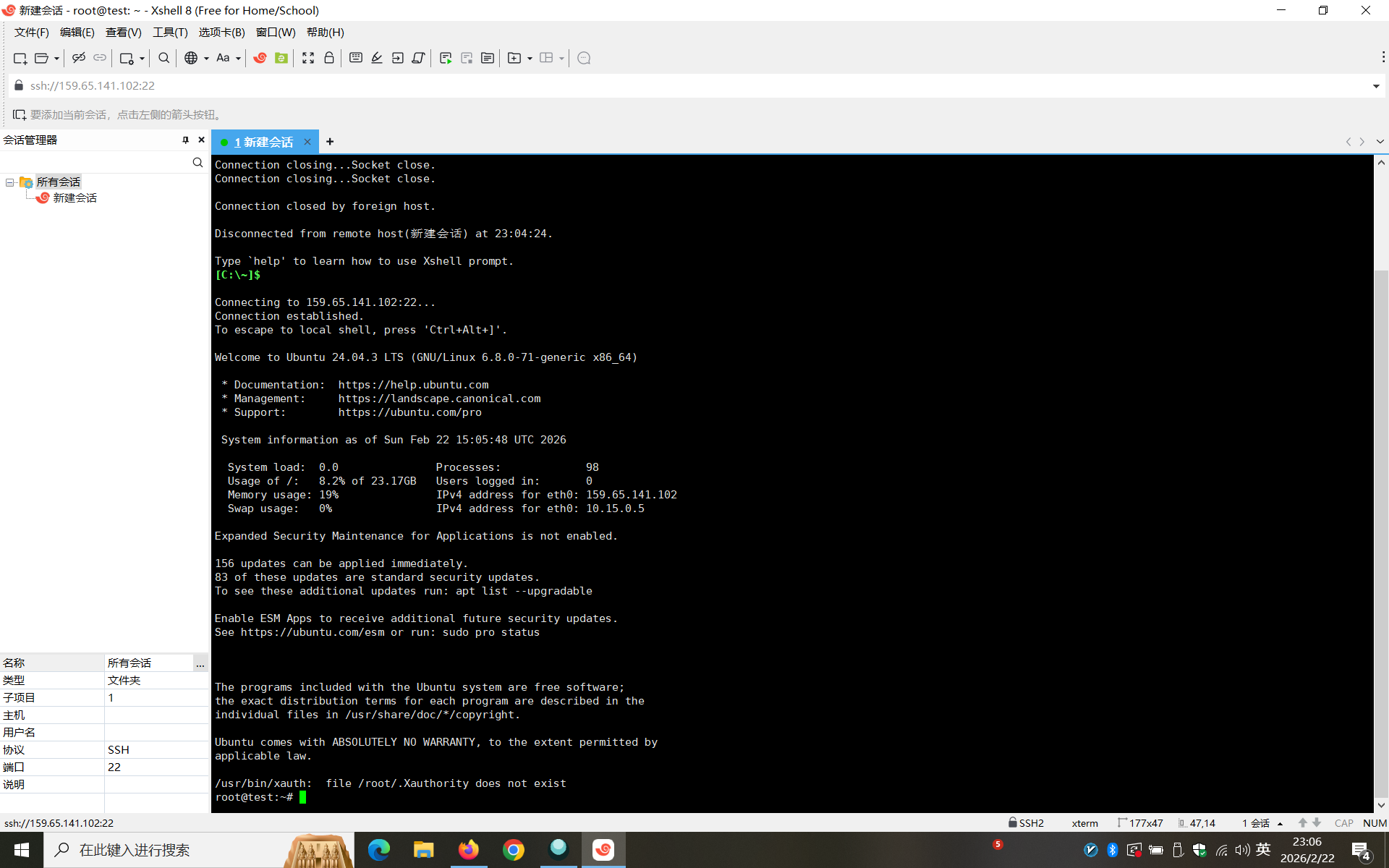This screenshot has width=1389, height=868.
Task: Collapse the 所有会话 tree node
Action: coord(10,182)
